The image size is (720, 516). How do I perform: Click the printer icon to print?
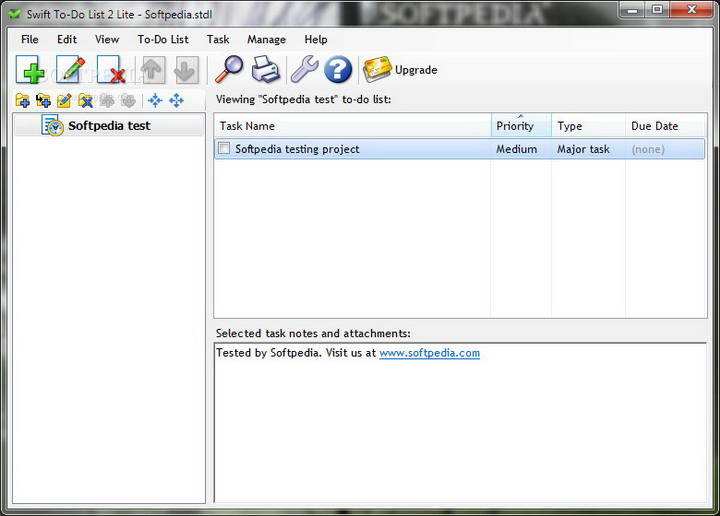click(x=266, y=69)
